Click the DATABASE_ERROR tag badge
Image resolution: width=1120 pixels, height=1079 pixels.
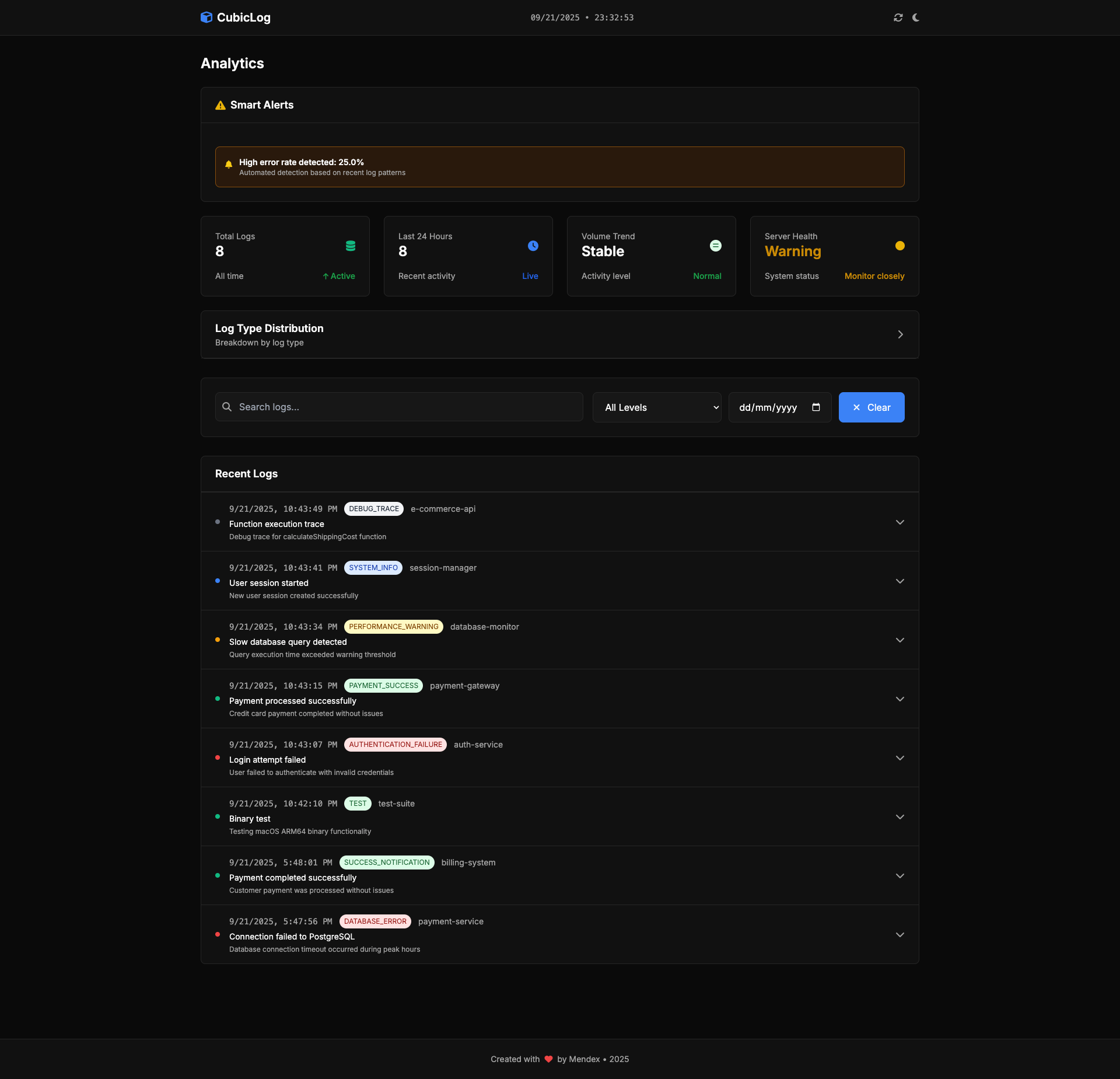pyautogui.click(x=375, y=921)
